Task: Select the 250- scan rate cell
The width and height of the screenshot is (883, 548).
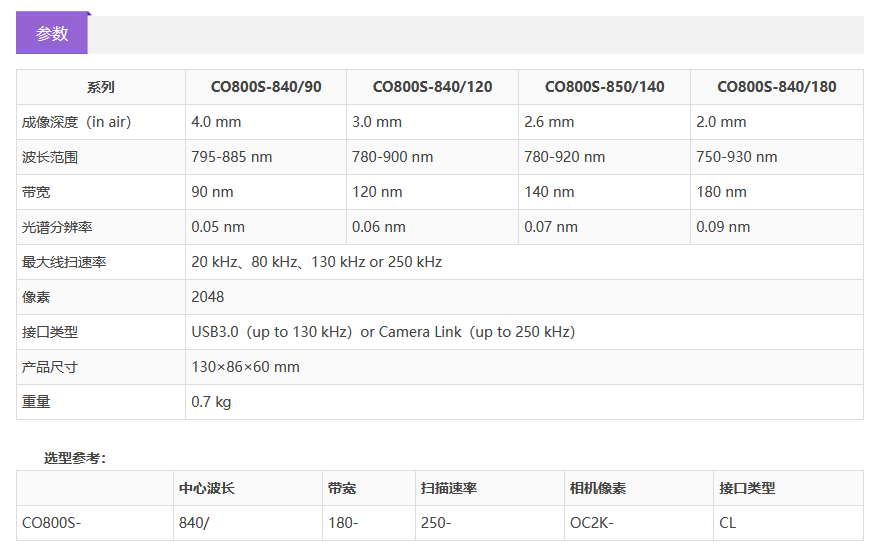Action: [x=436, y=523]
